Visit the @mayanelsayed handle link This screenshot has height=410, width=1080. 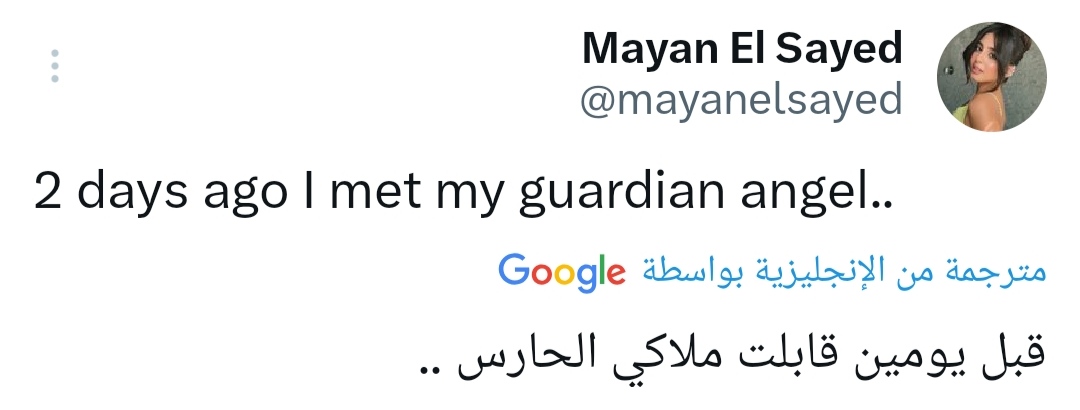pos(742,100)
